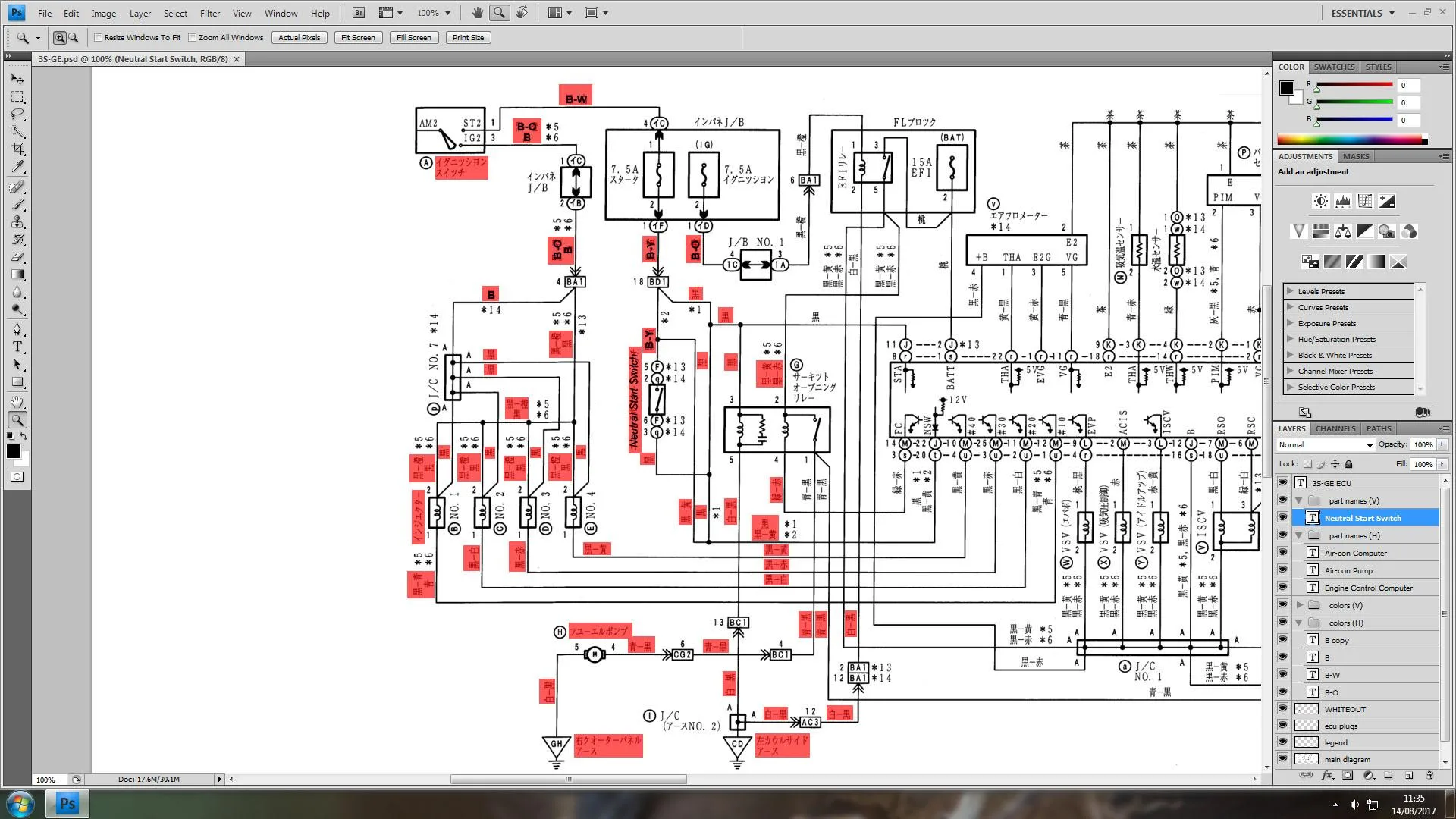Screen dimensions: 1456x819
Task: Delete the selected layer with trash icon
Action: [1429, 775]
